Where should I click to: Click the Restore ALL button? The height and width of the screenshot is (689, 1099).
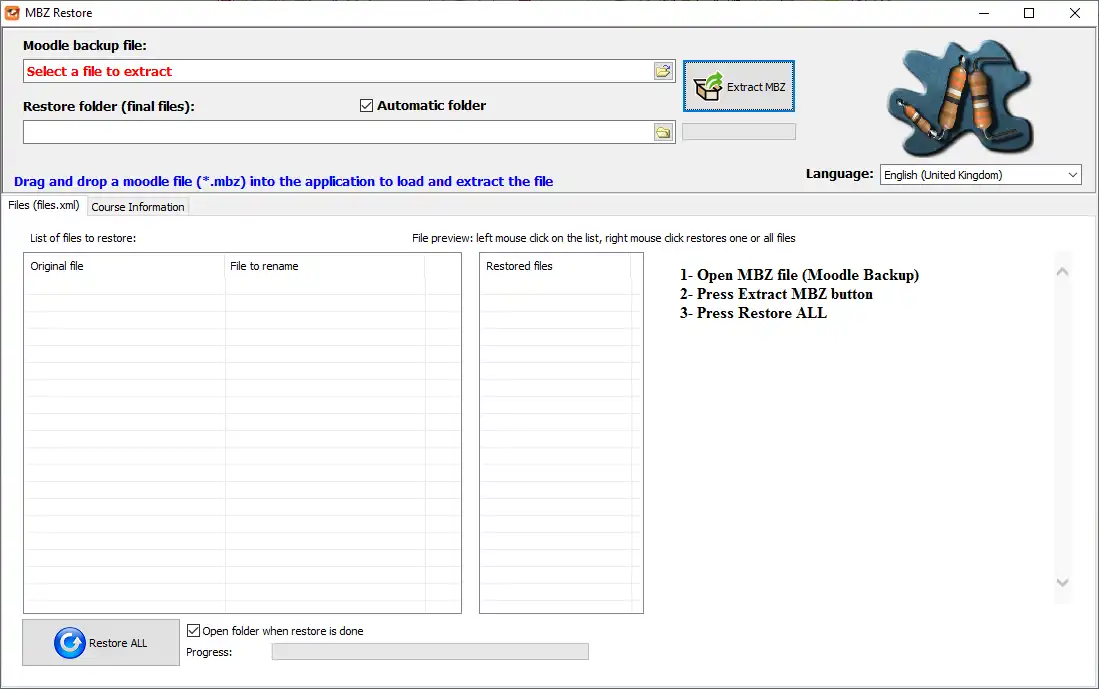(x=101, y=642)
